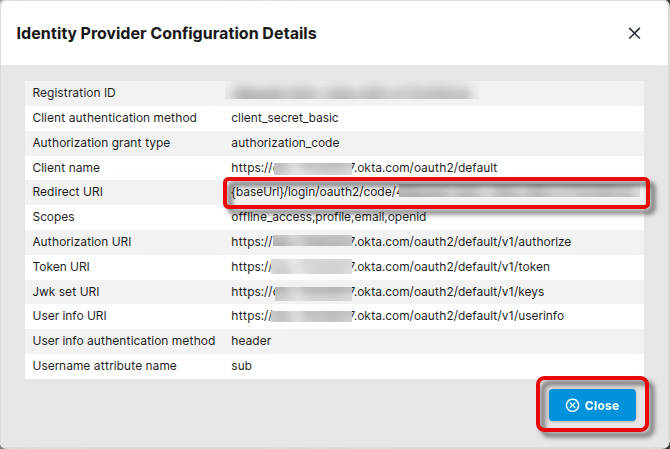Click the Redirect URI value text
670x449 pixels.
pos(430,192)
